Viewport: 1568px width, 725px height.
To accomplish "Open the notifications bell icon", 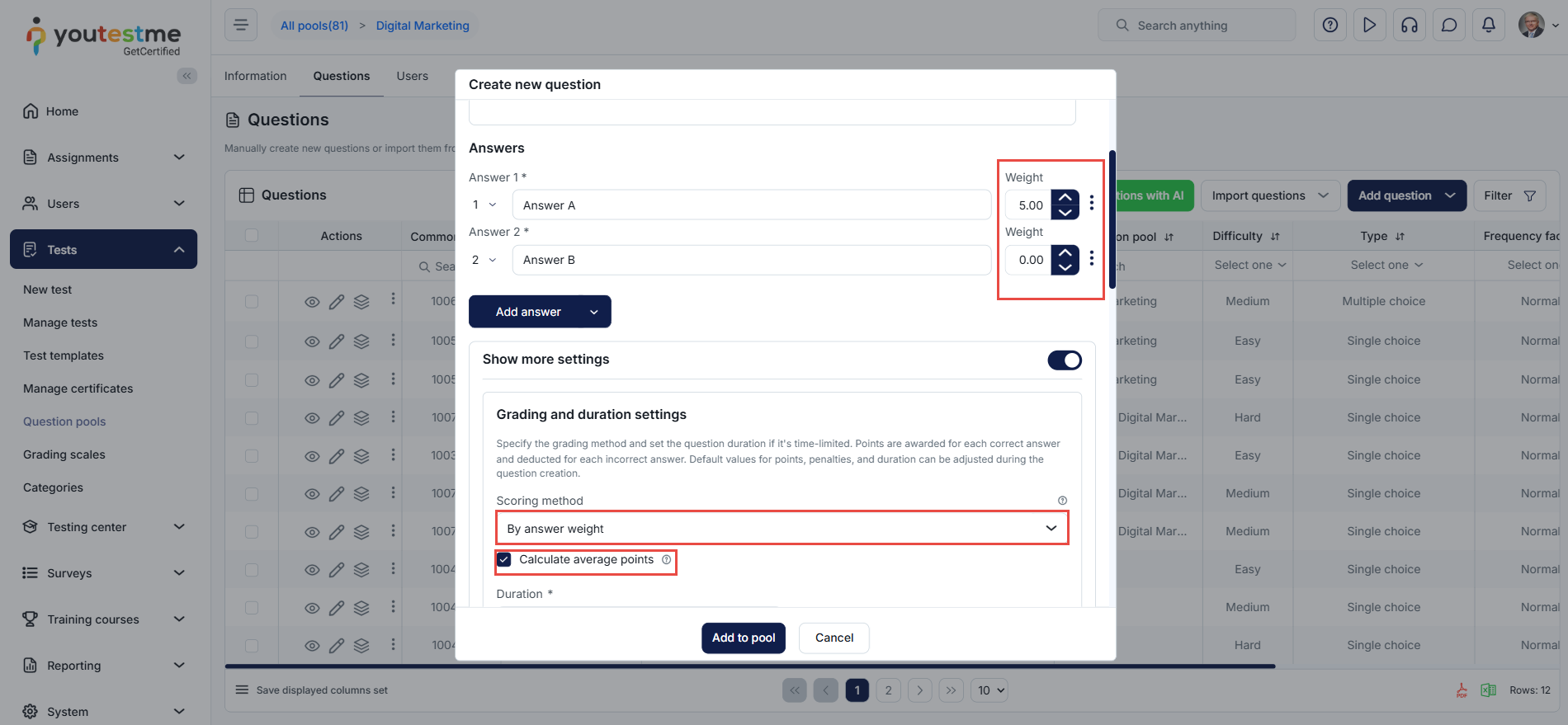I will (x=1488, y=25).
